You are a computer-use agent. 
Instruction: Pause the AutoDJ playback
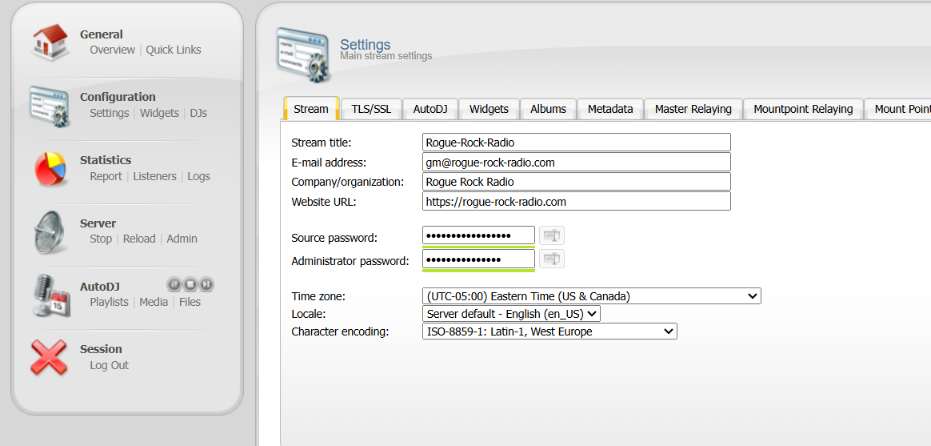(x=174, y=284)
